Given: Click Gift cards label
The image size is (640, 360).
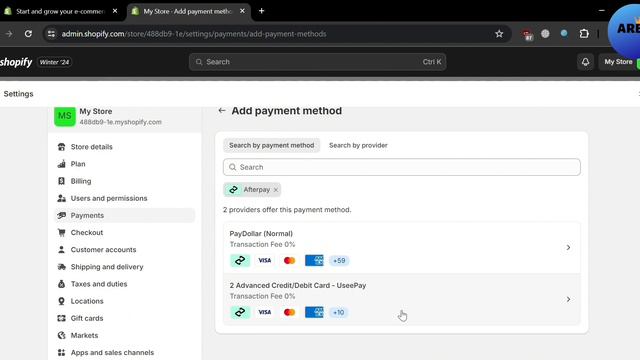Looking at the screenshot, I should point(87,318).
